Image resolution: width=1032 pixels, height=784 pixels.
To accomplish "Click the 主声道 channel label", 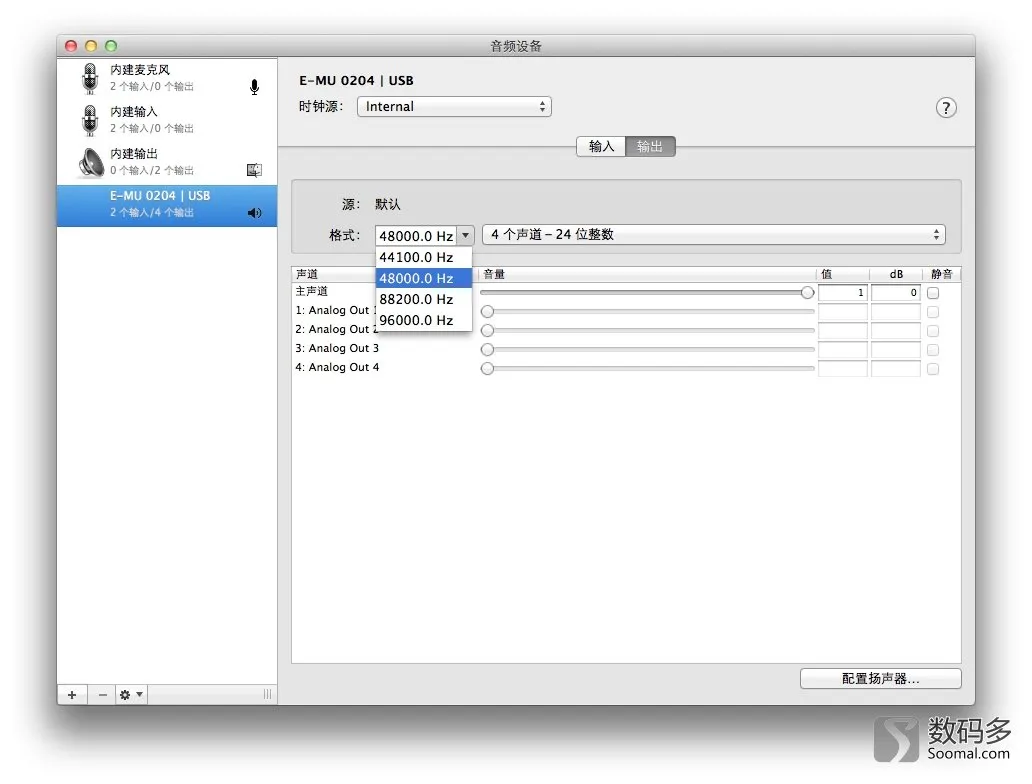I will click(311, 291).
